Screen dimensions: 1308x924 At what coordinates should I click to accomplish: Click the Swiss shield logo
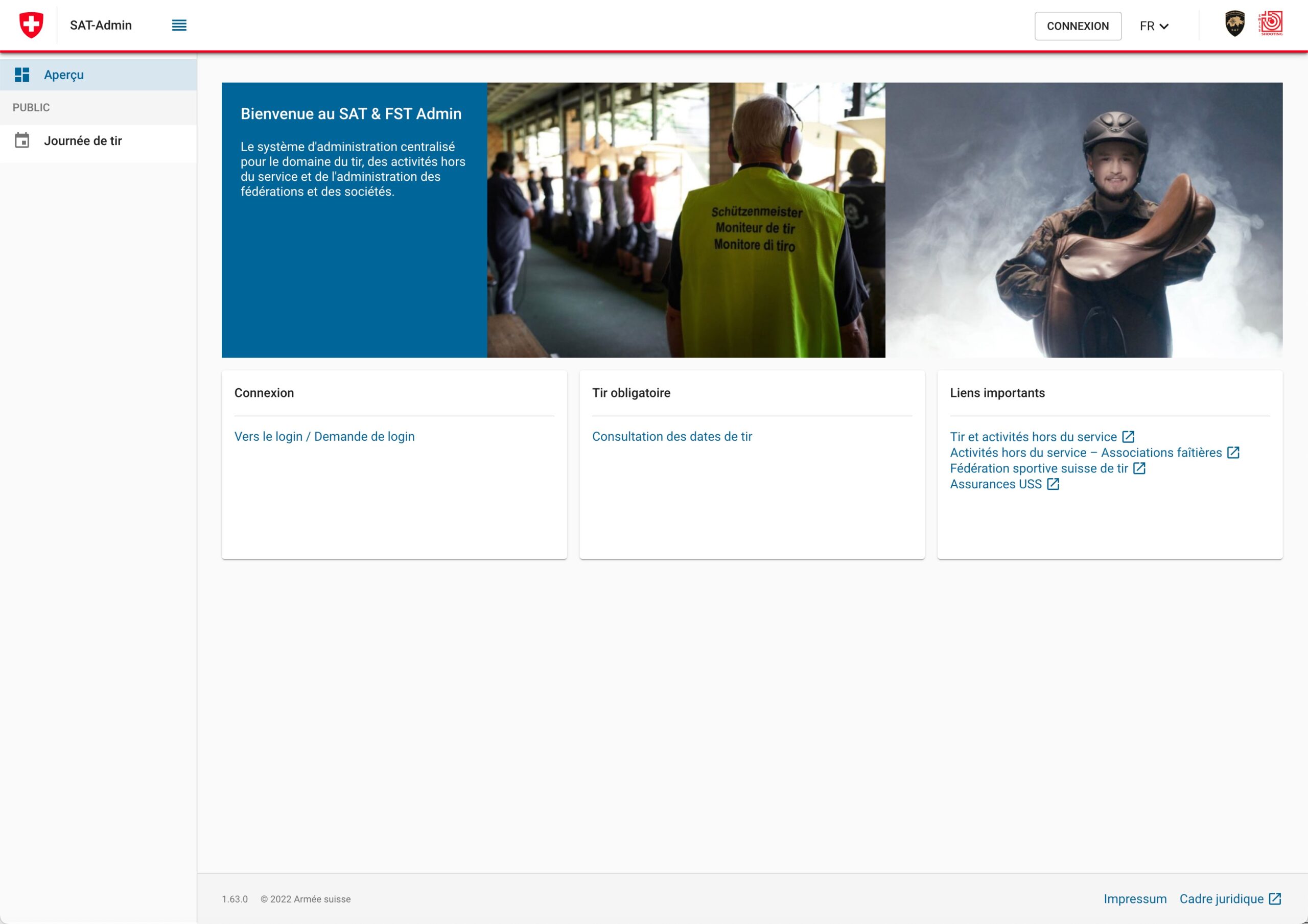pos(31,25)
